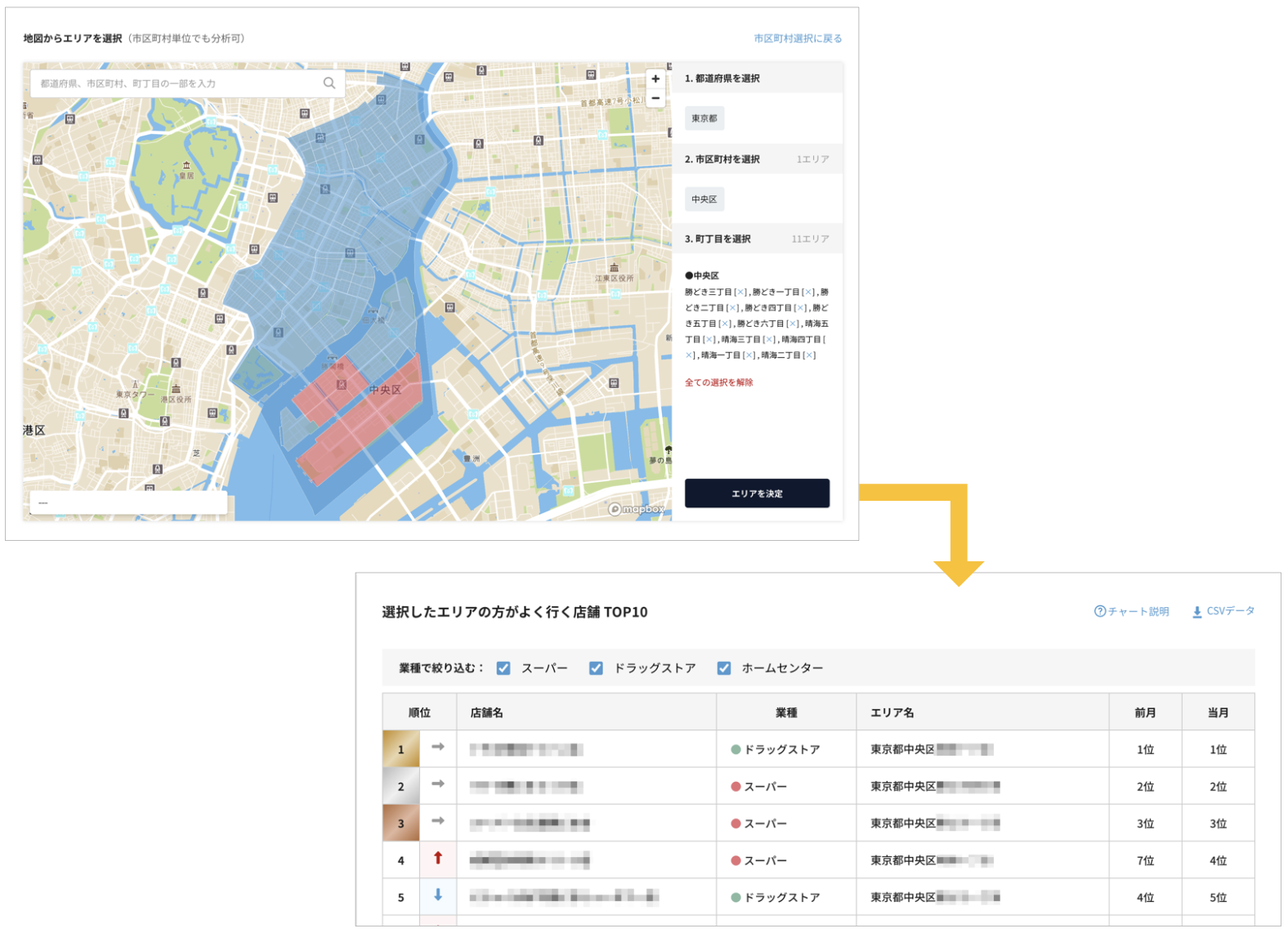Screen dimensions: 1288x933
Task: Remove 勝どき三丁目 from selection
Action: click(740, 292)
